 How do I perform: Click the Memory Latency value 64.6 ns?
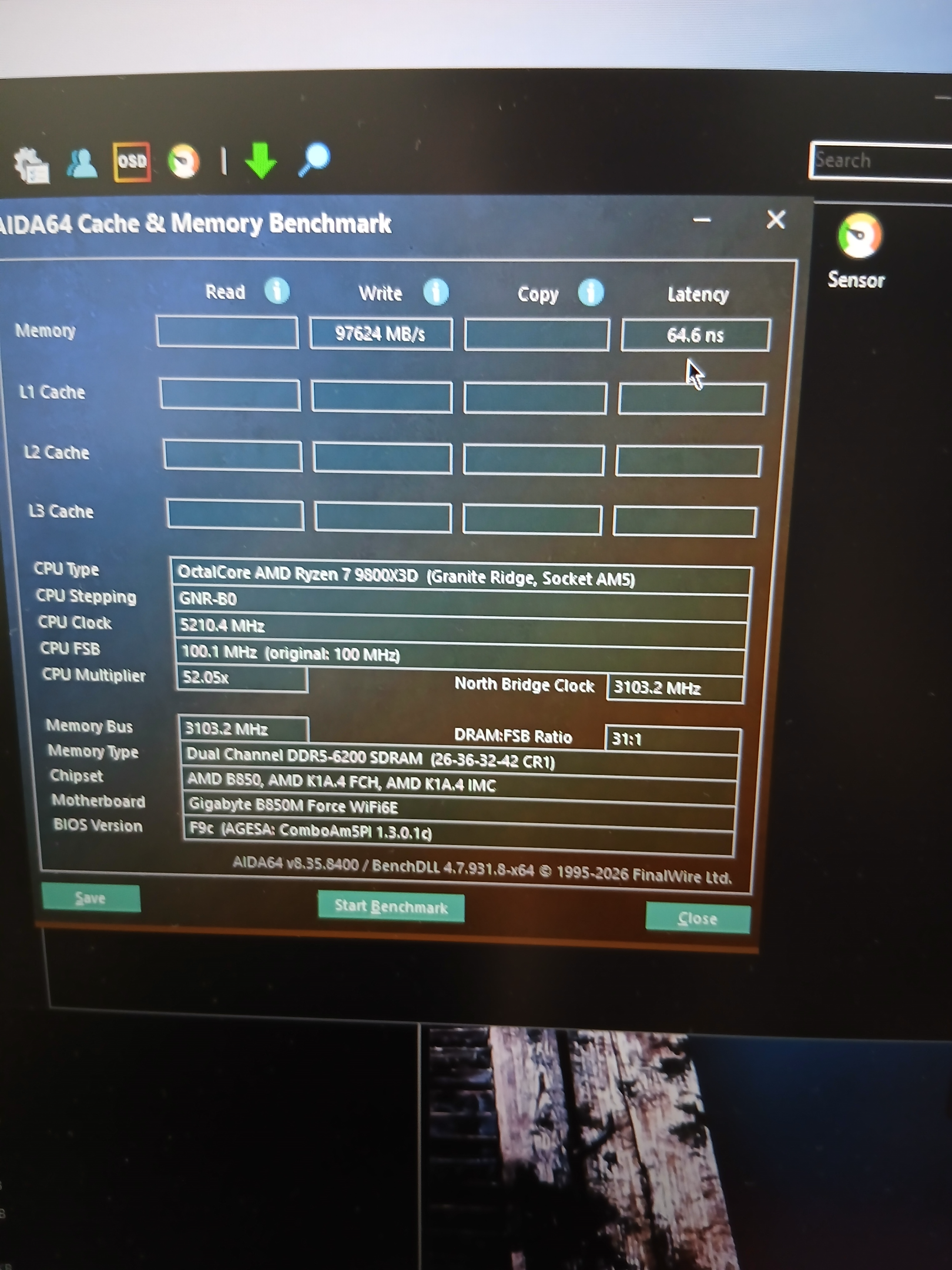(x=695, y=335)
